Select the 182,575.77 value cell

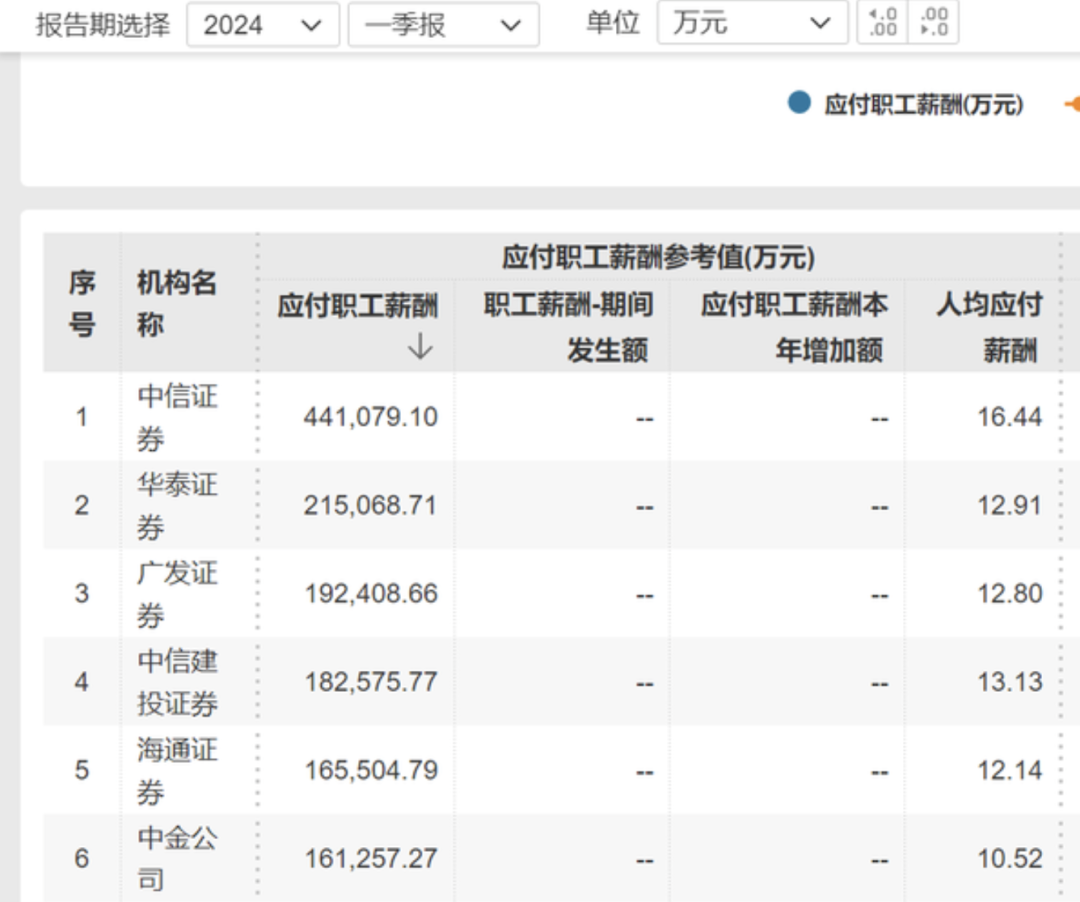point(371,682)
